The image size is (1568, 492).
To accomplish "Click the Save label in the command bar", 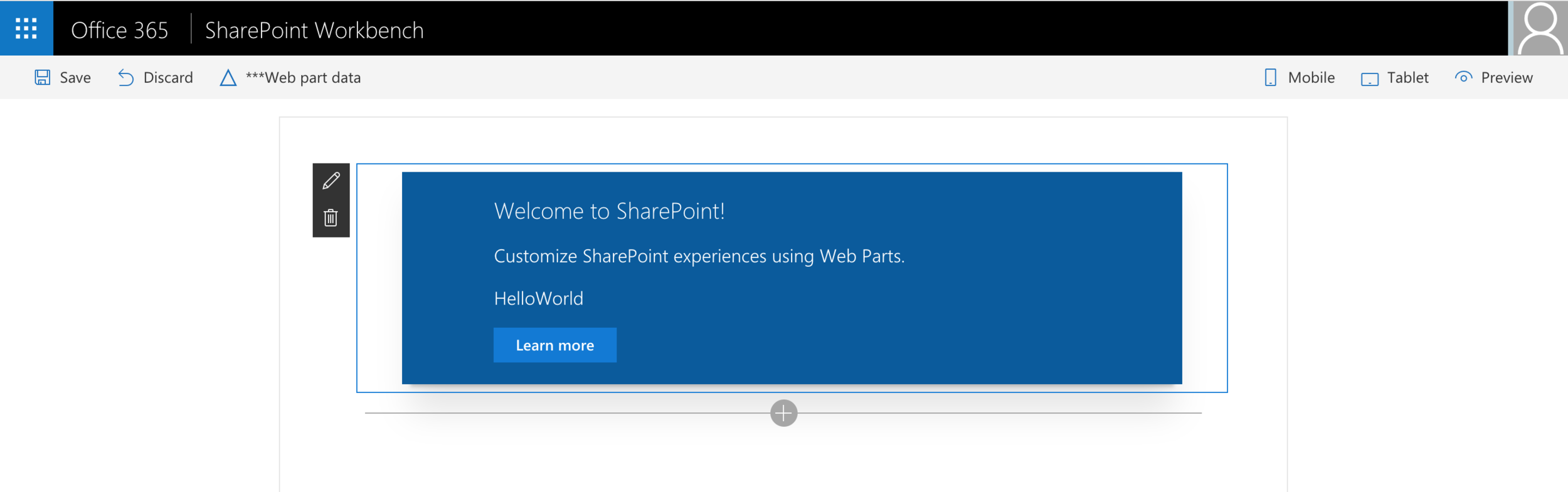I will pos(75,77).
